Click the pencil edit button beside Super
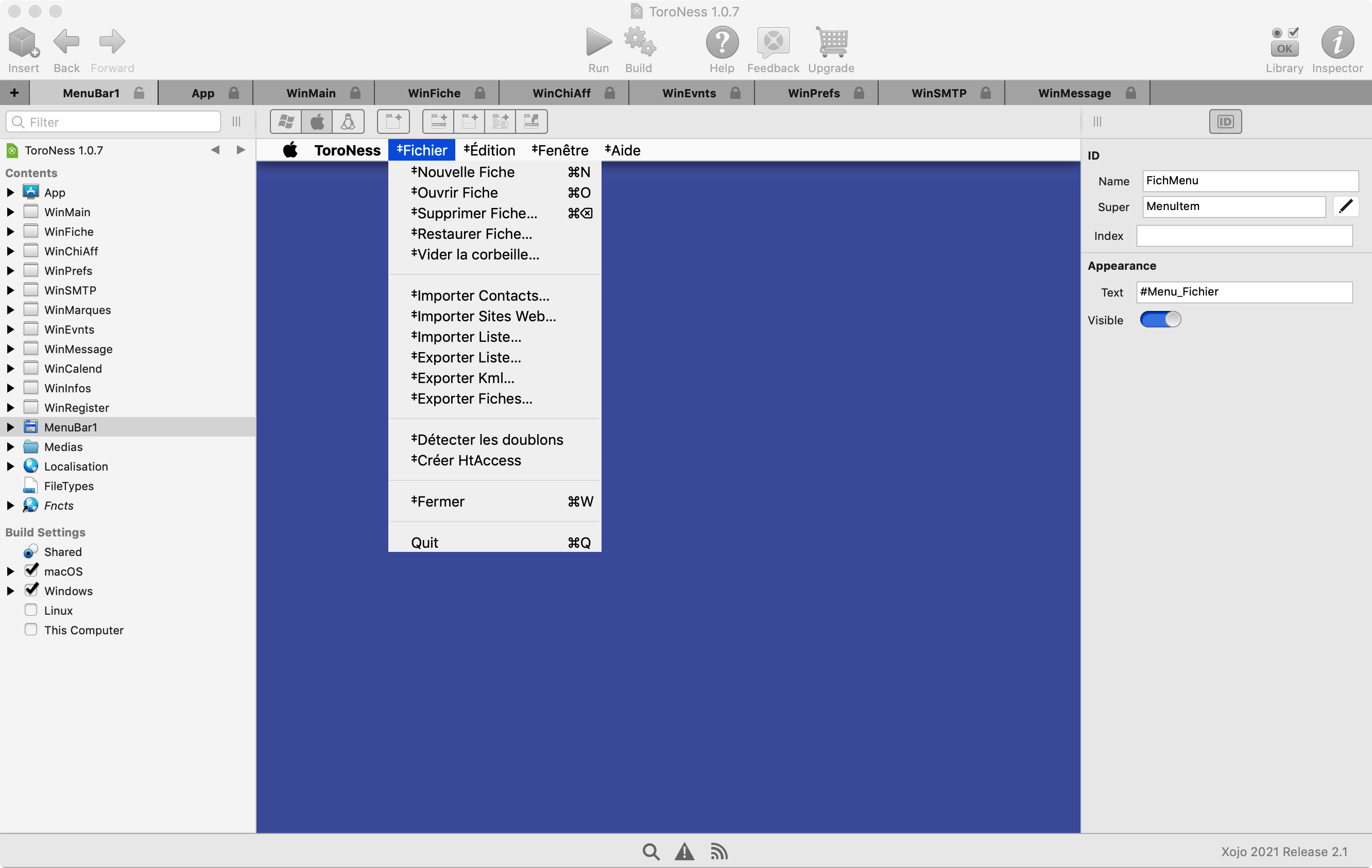This screenshot has height=868, width=1372. 1345,206
